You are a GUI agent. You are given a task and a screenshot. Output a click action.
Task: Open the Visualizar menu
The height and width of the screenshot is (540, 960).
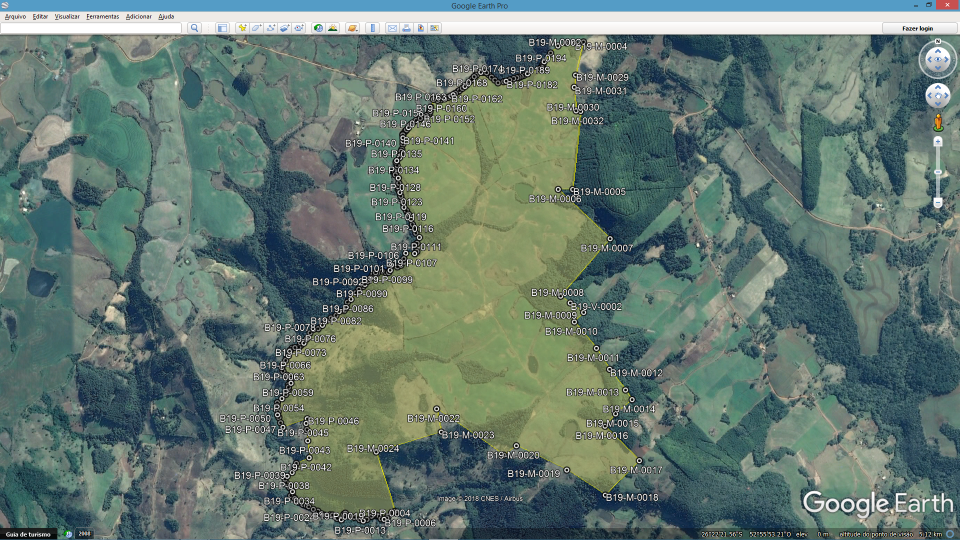(67, 17)
